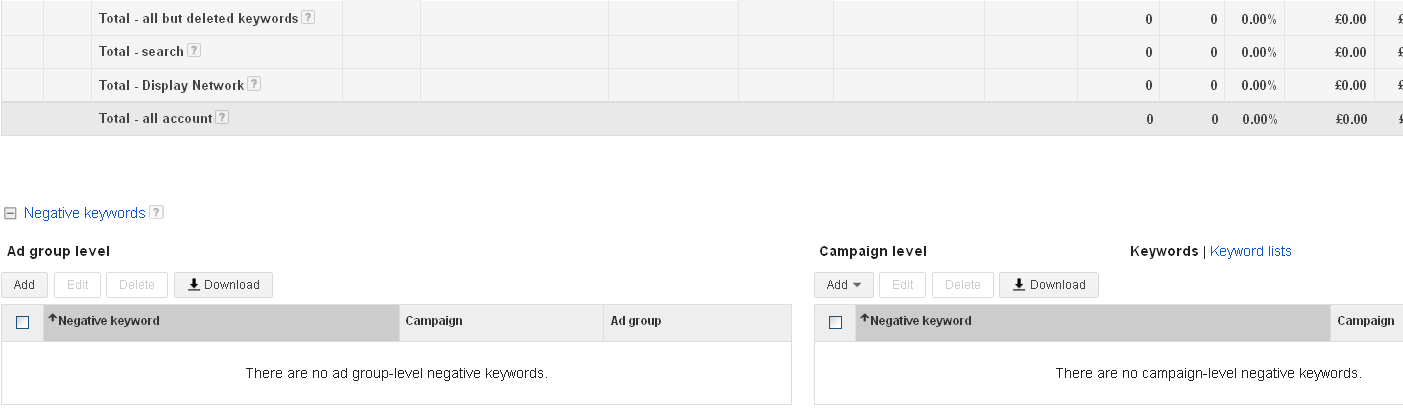Collapse the Negative keywords section
The image size is (1403, 420).
(11, 213)
